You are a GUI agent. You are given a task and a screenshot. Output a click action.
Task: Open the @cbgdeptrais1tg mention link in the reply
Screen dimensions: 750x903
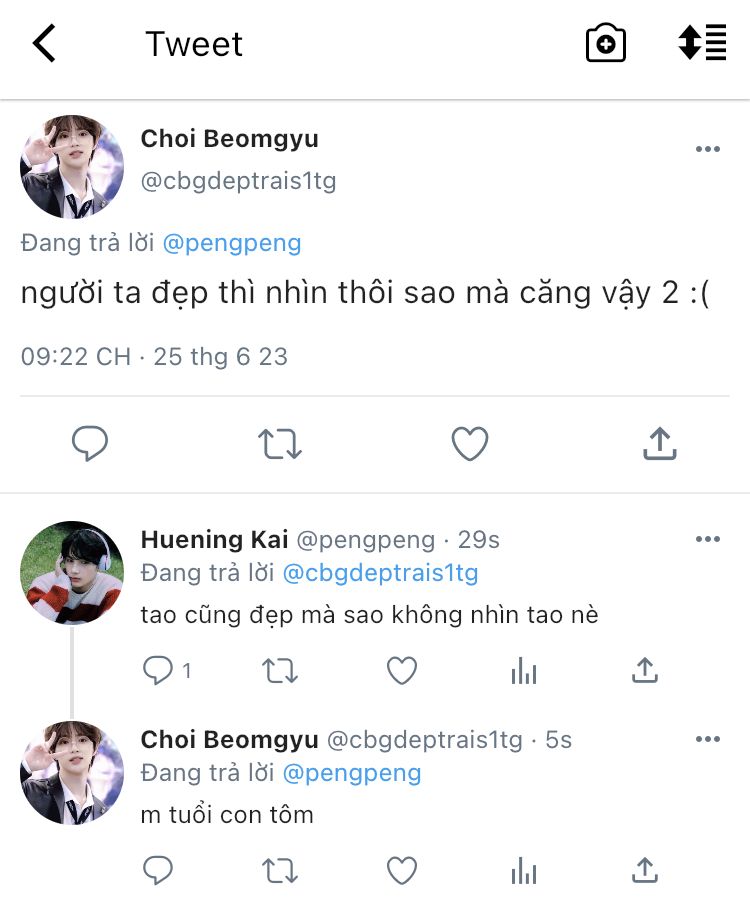coord(380,573)
